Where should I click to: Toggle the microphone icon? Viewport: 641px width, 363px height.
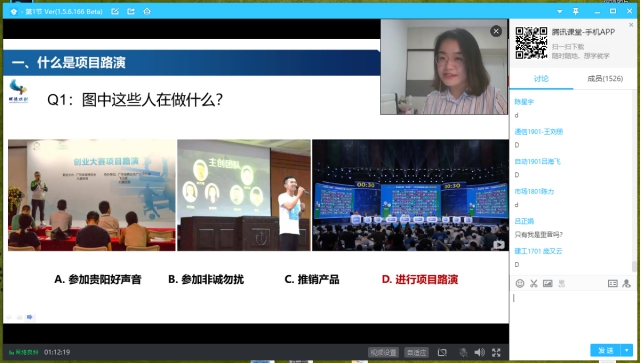point(463,352)
